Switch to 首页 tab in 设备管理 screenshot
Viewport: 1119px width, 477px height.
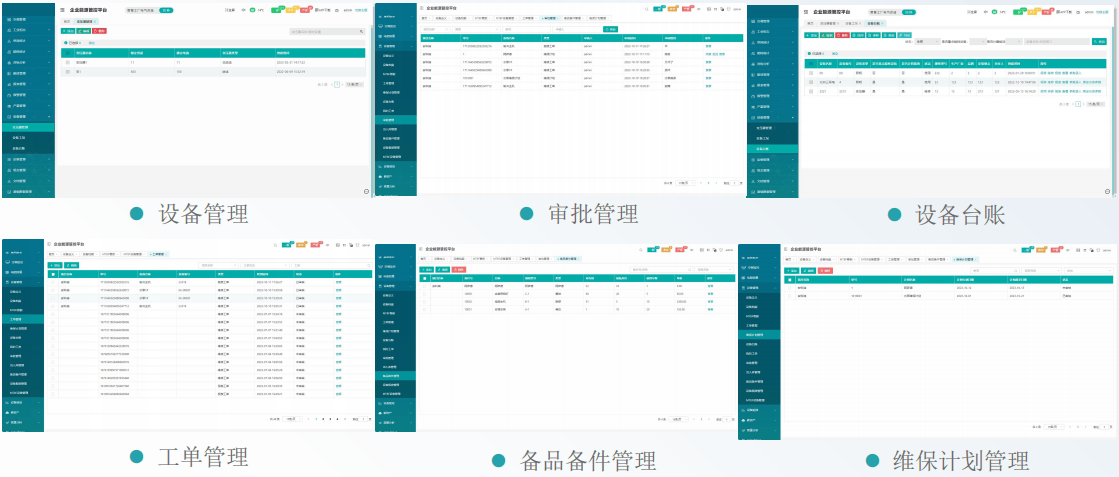66,21
